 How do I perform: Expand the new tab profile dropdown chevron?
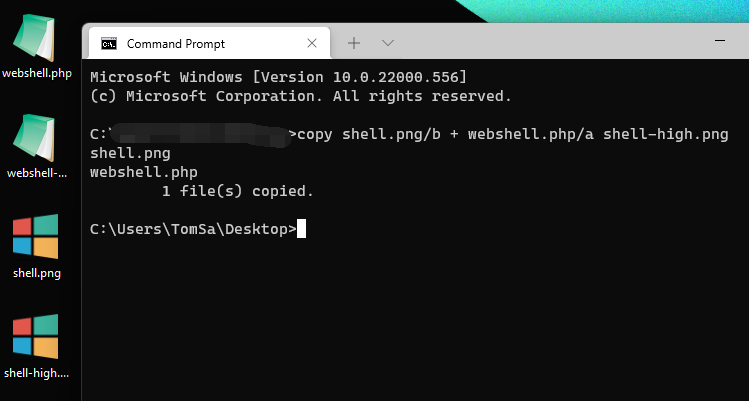(x=388, y=43)
